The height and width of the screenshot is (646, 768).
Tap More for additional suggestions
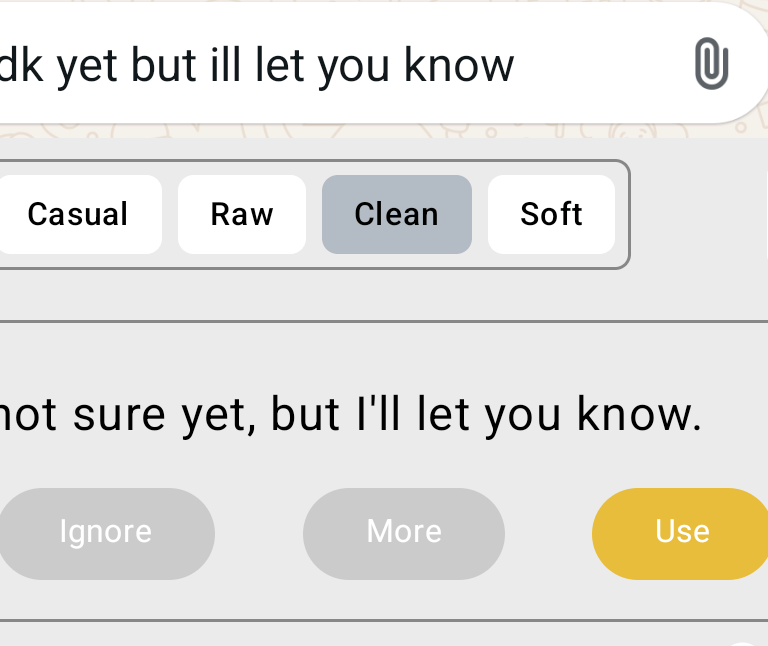pos(404,532)
